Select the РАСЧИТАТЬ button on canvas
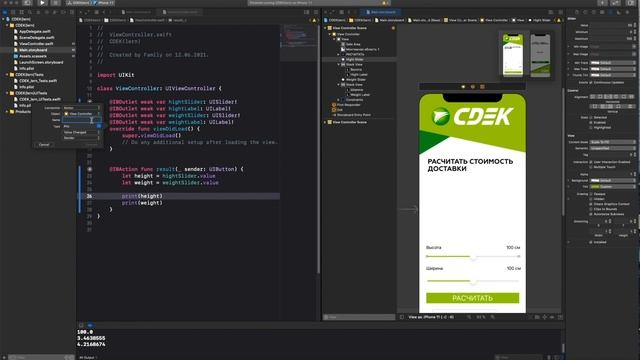This screenshot has height=360, width=640. tap(473, 298)
